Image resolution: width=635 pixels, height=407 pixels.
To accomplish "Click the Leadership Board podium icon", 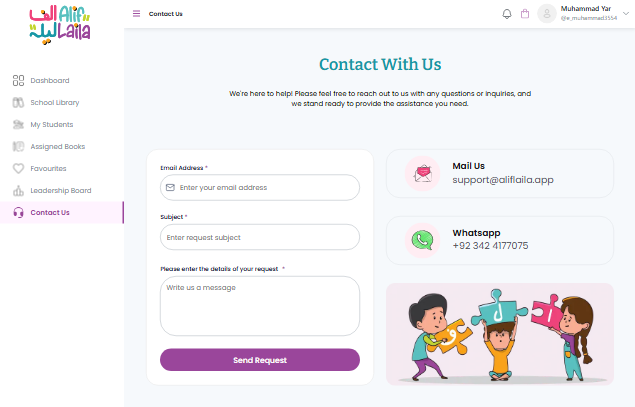I will point(18,190).
